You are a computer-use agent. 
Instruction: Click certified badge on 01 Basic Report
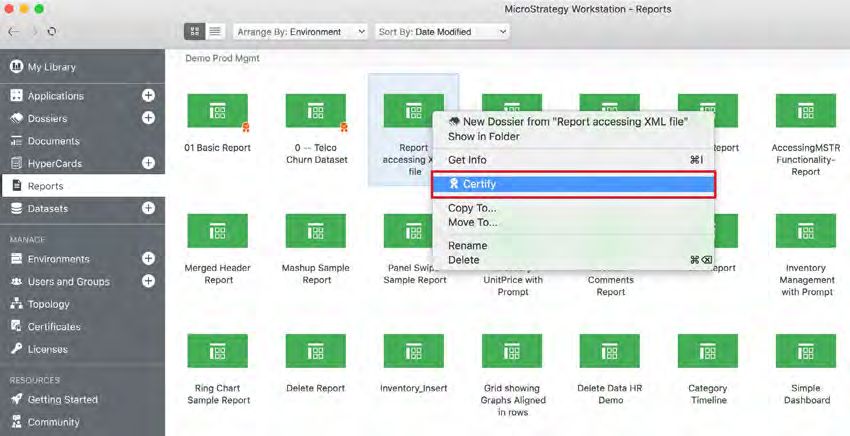tap(245, 127)
